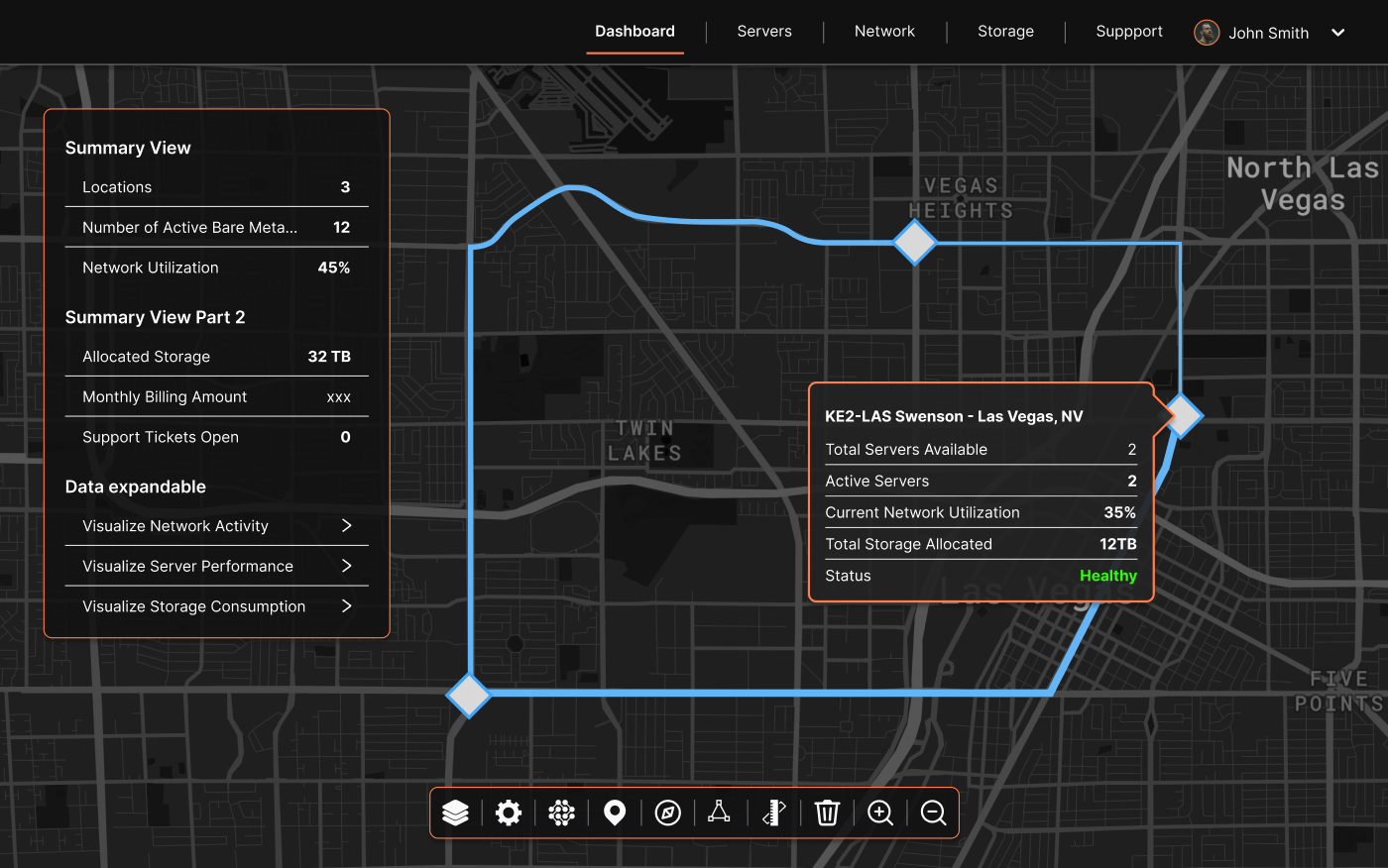1388x868 pixels.
Task: Click the Allocated Storage row label
Action: point(146,357)
